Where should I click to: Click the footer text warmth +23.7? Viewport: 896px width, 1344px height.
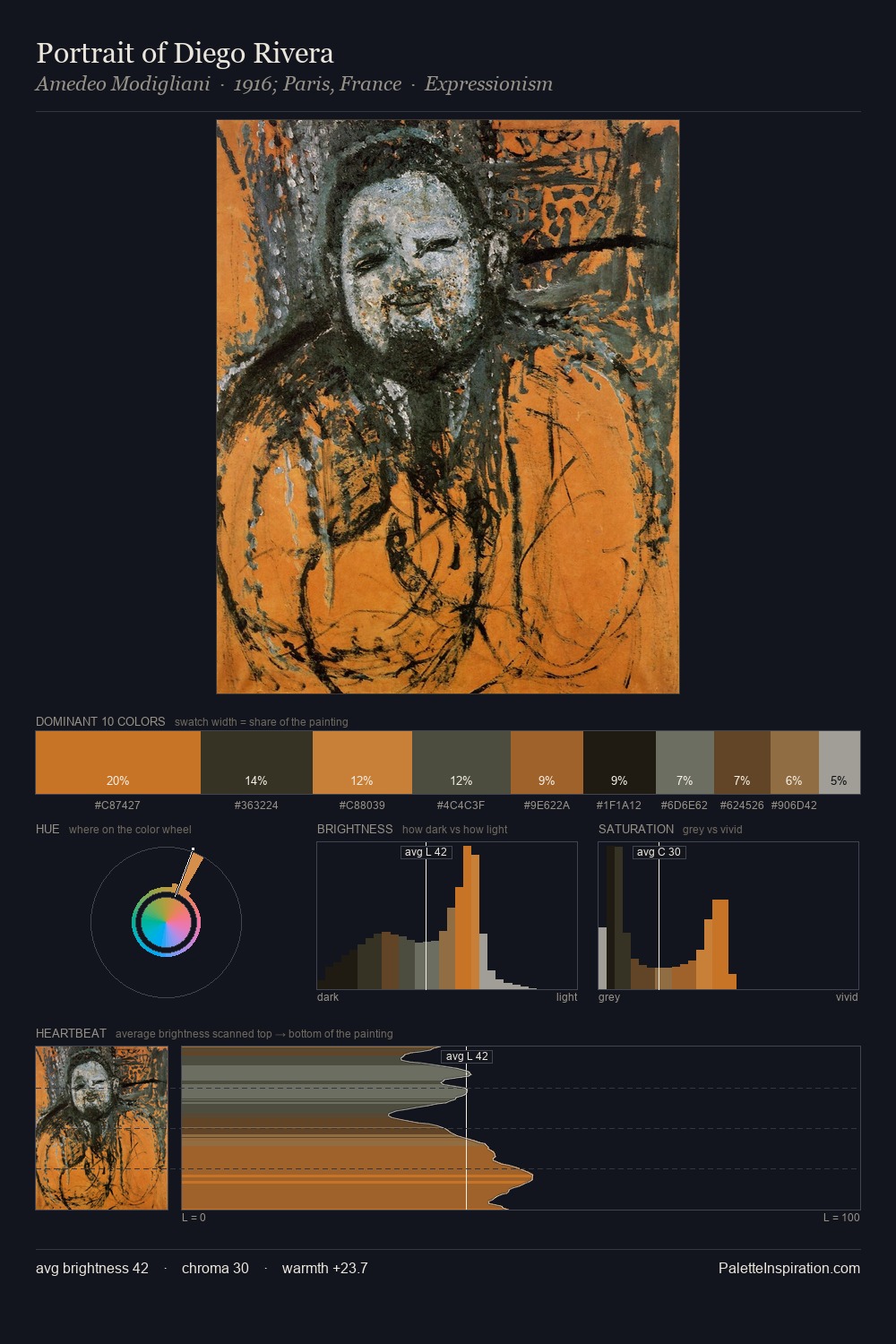(324, 1268)
